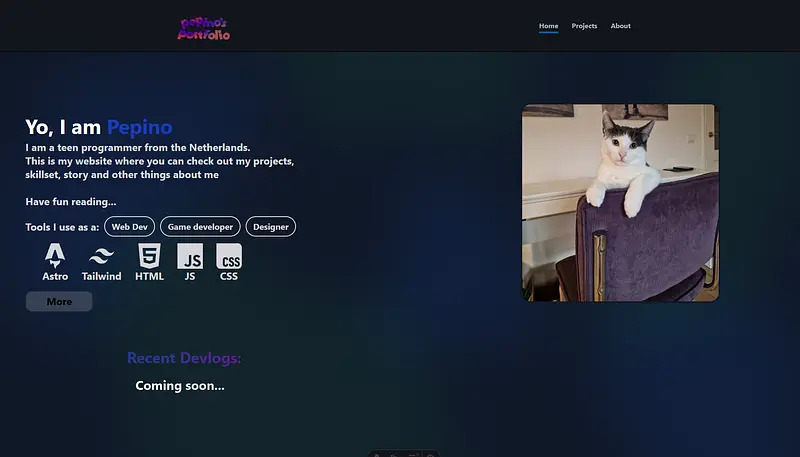Open the About page
Screen dimensions: 800x457
(620, 26)
